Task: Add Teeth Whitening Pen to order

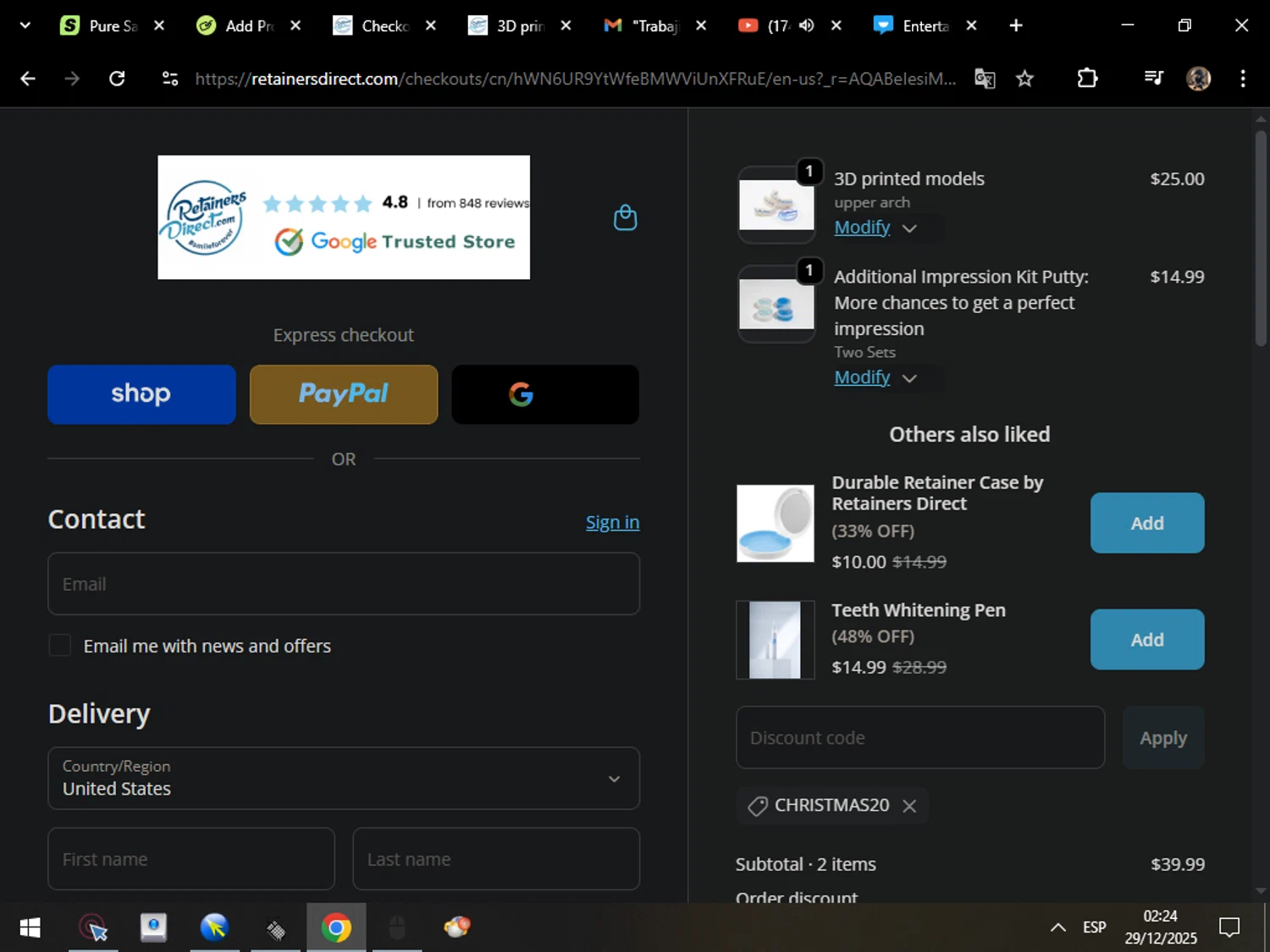Action: click(1147, 640)
